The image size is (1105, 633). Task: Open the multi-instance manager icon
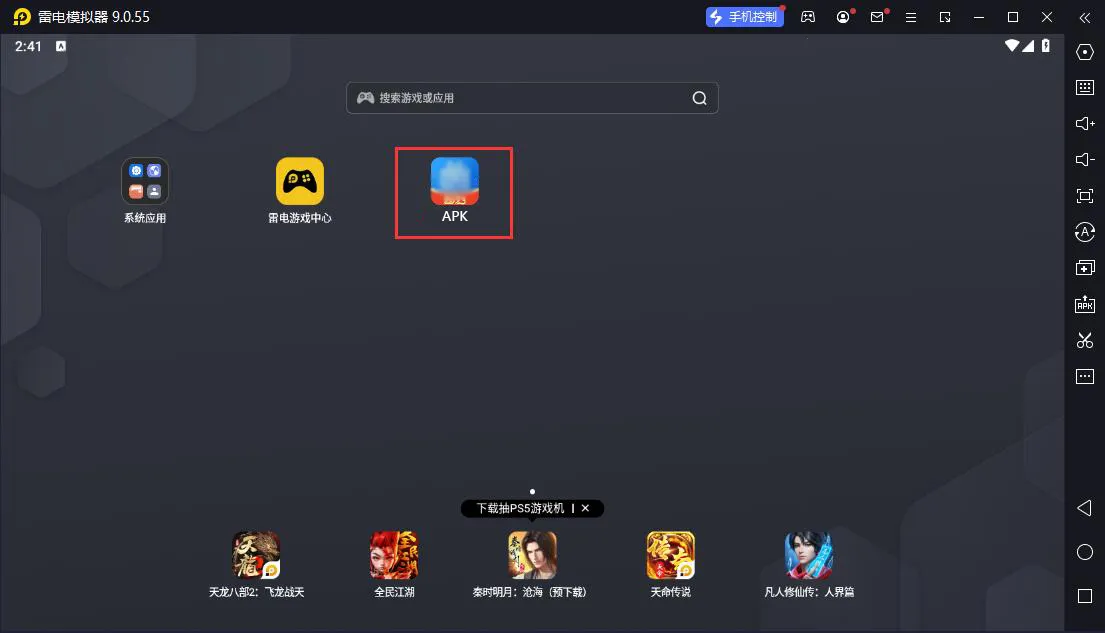[x=1085, y=268]
